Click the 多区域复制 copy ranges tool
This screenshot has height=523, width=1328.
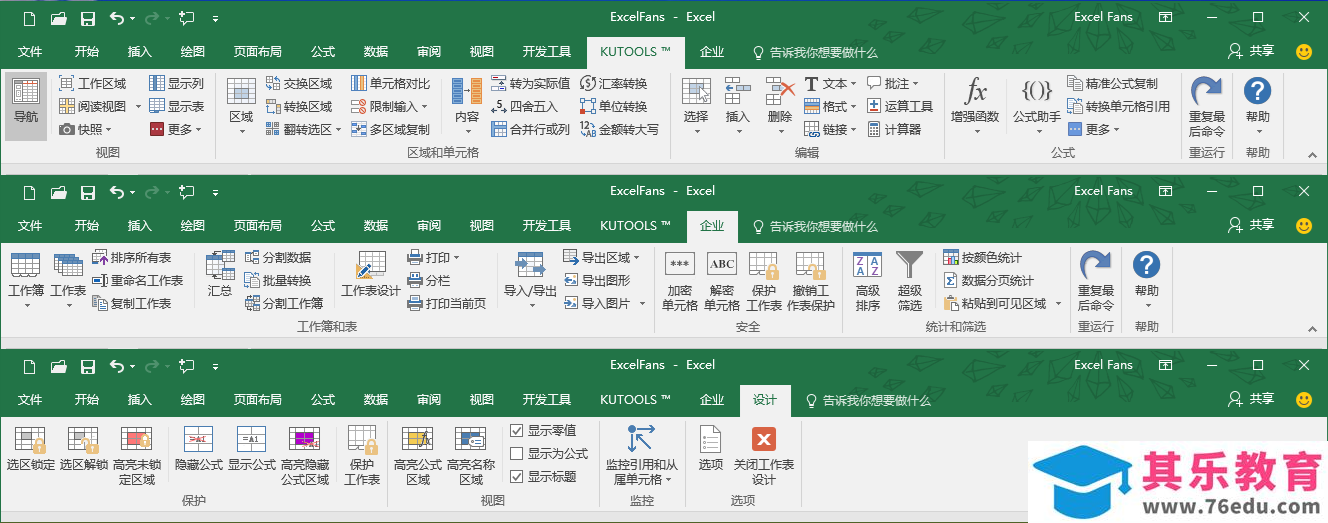[x=391, y=129]
